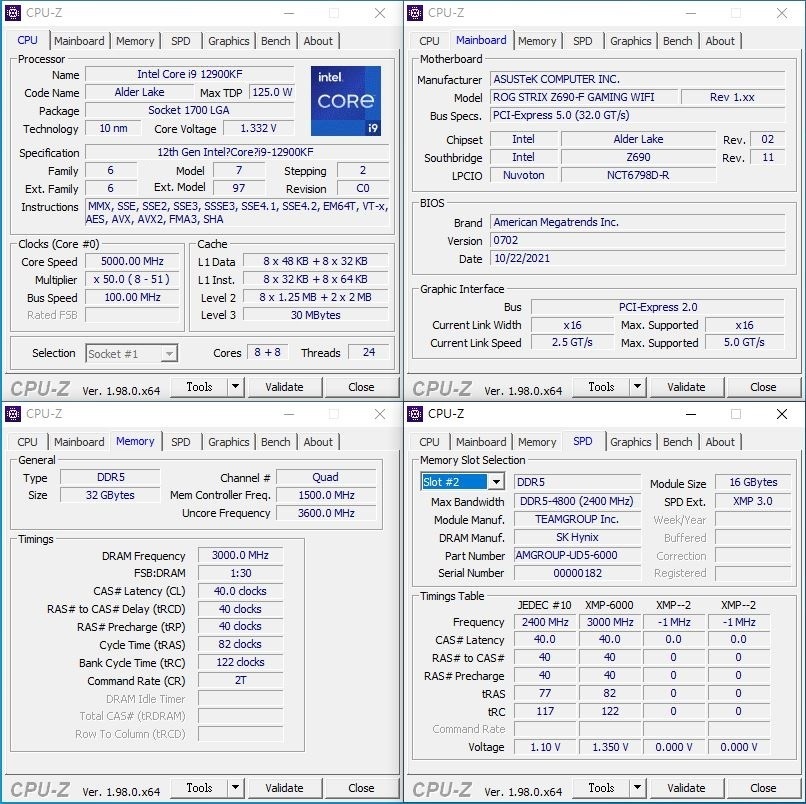Click Close button in Mainboard window

tap(763, 387)
